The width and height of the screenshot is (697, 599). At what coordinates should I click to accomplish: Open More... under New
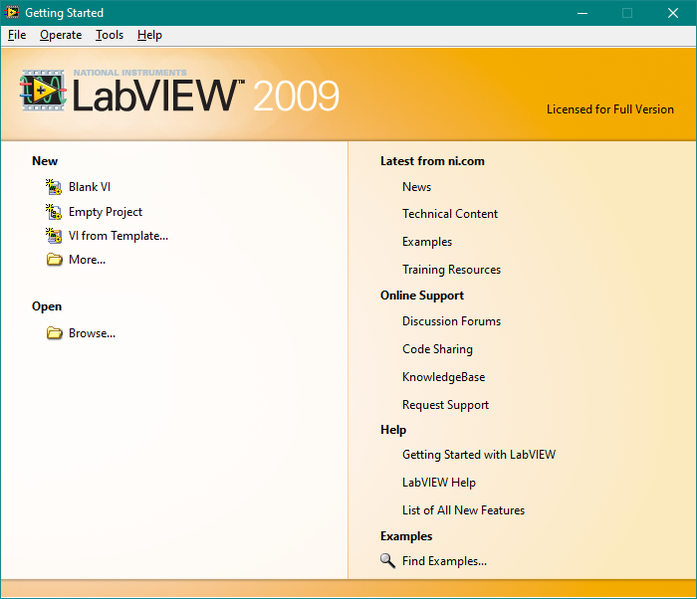[87, 260]
